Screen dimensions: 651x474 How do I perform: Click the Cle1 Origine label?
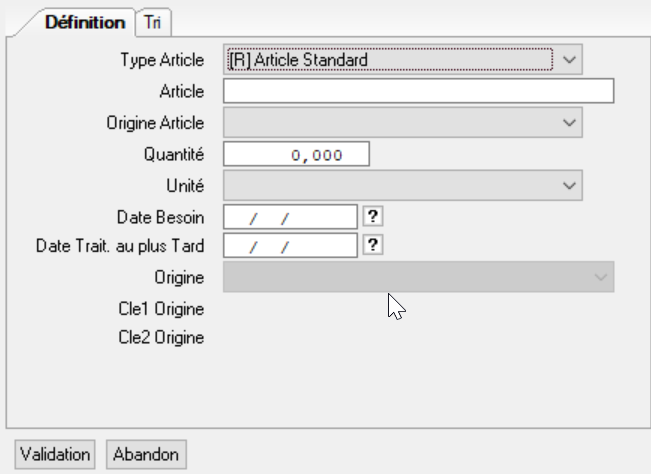[161, 308]
